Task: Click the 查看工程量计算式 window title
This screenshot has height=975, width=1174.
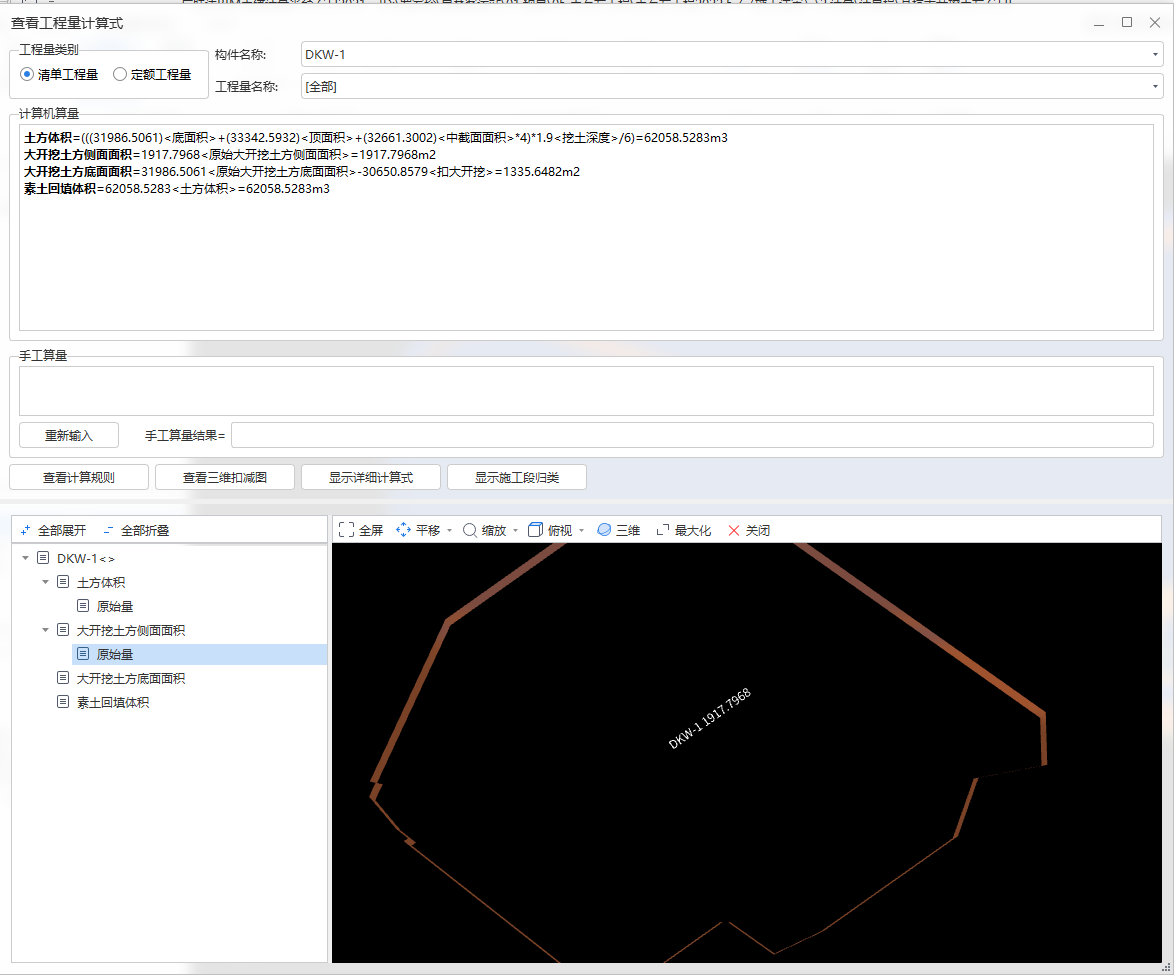Action: (67, 23)
